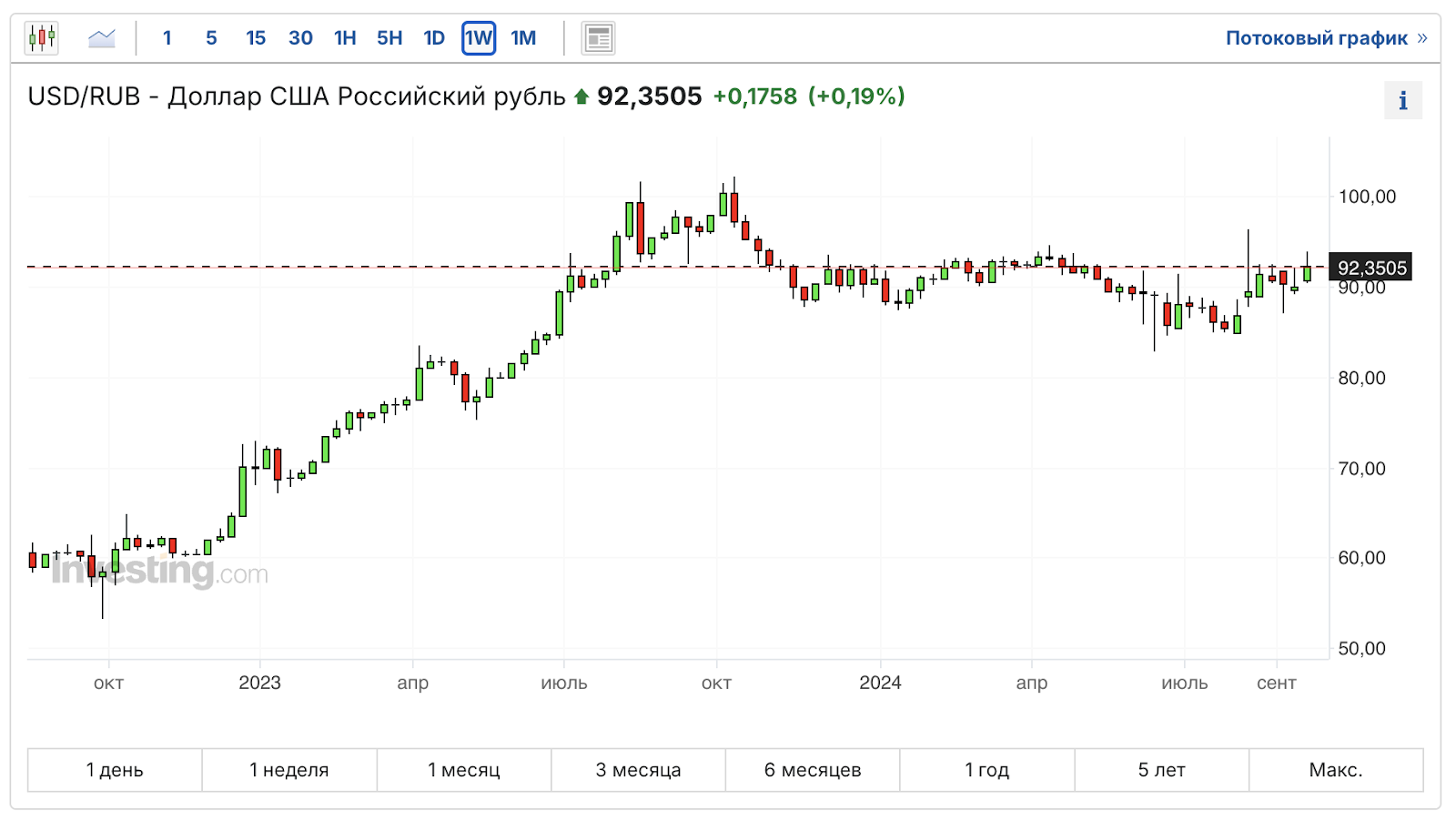Choose the 'Макс.' range button
Image resolution: width=1456 pixels, height=821 pixels.
click(x=1336, y=770)
